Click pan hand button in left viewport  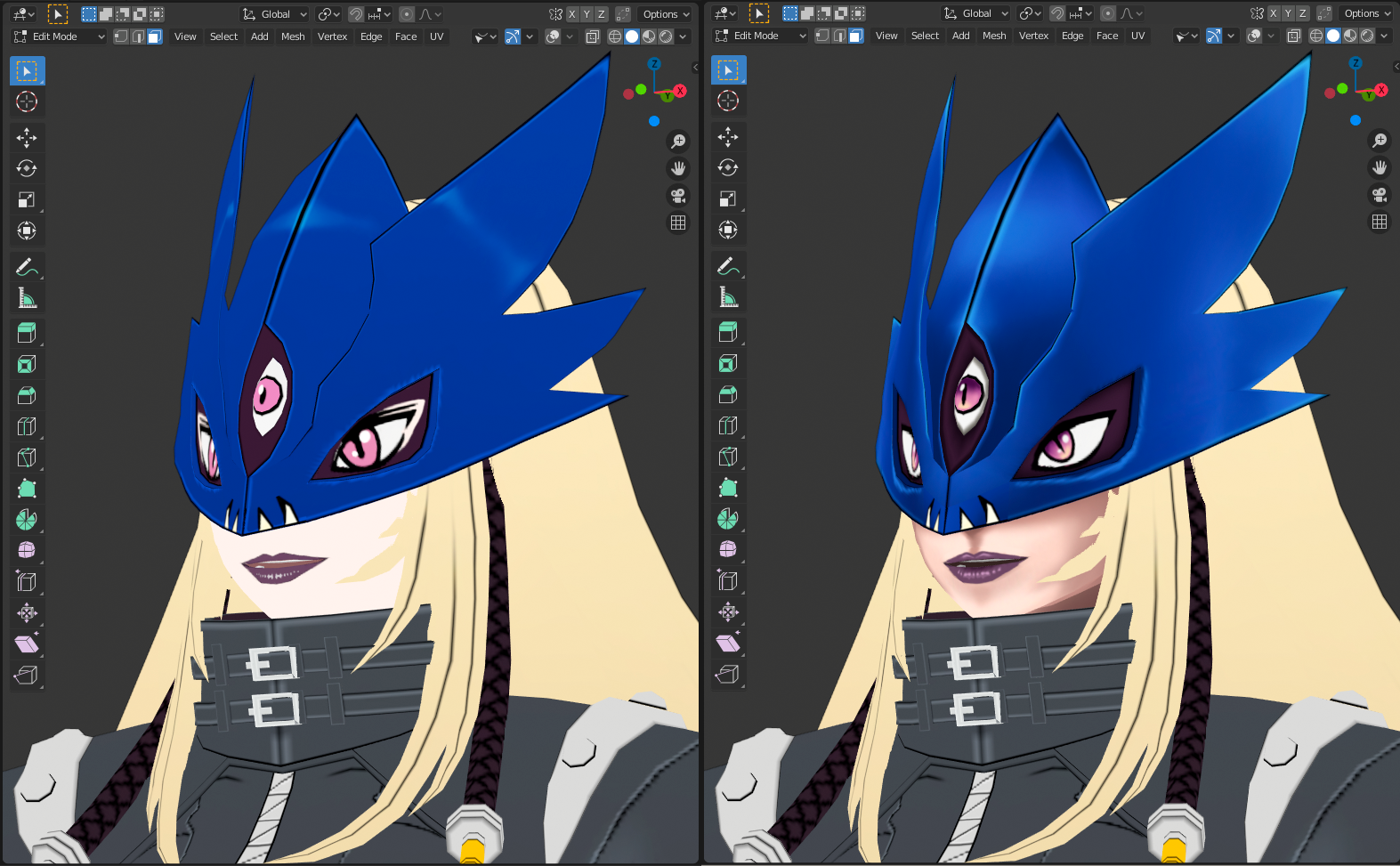pos(678,168)
